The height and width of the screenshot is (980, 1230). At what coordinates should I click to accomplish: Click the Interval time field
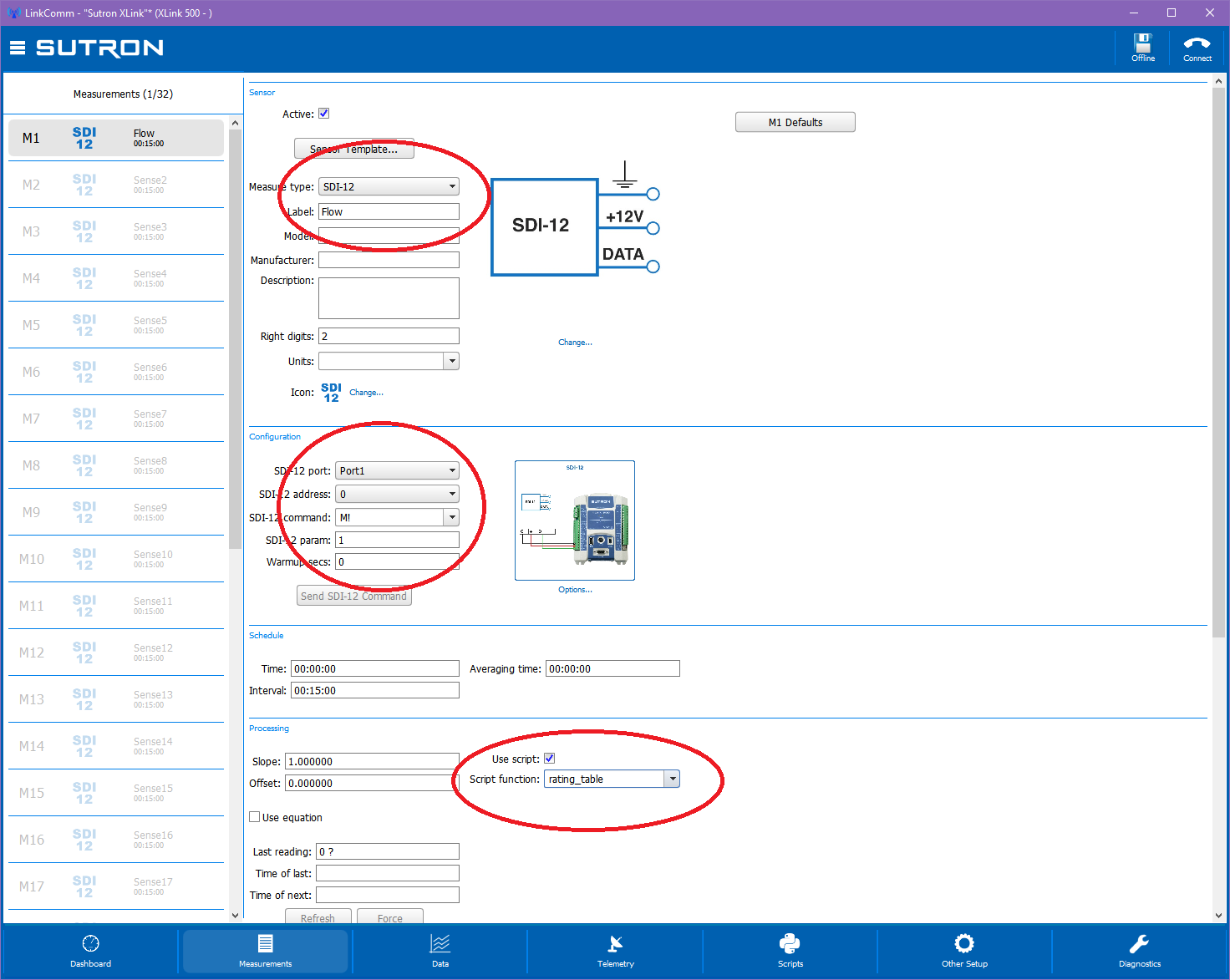[x=375, y=690]
